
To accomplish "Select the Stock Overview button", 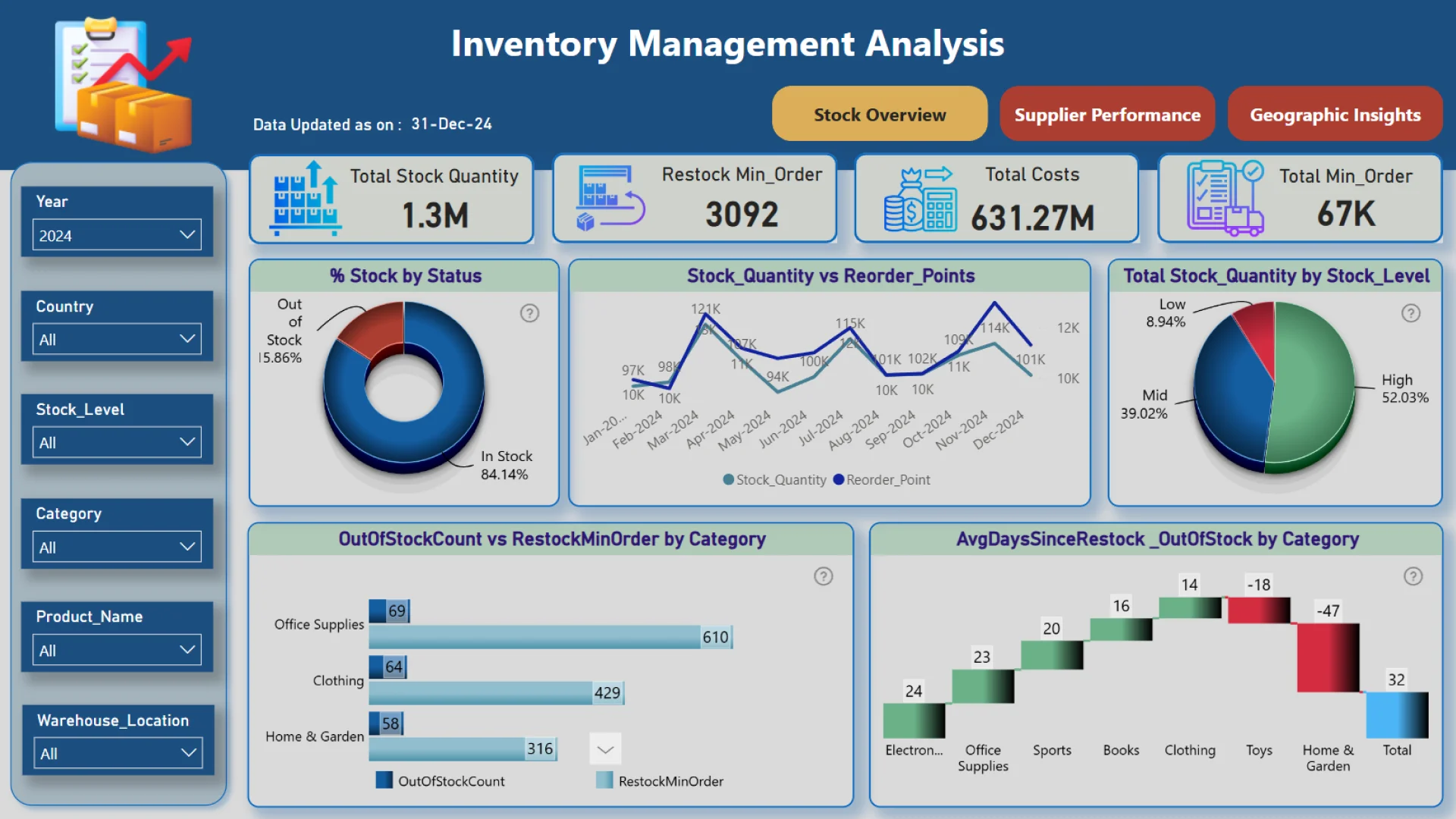I will tap(880, 115).
